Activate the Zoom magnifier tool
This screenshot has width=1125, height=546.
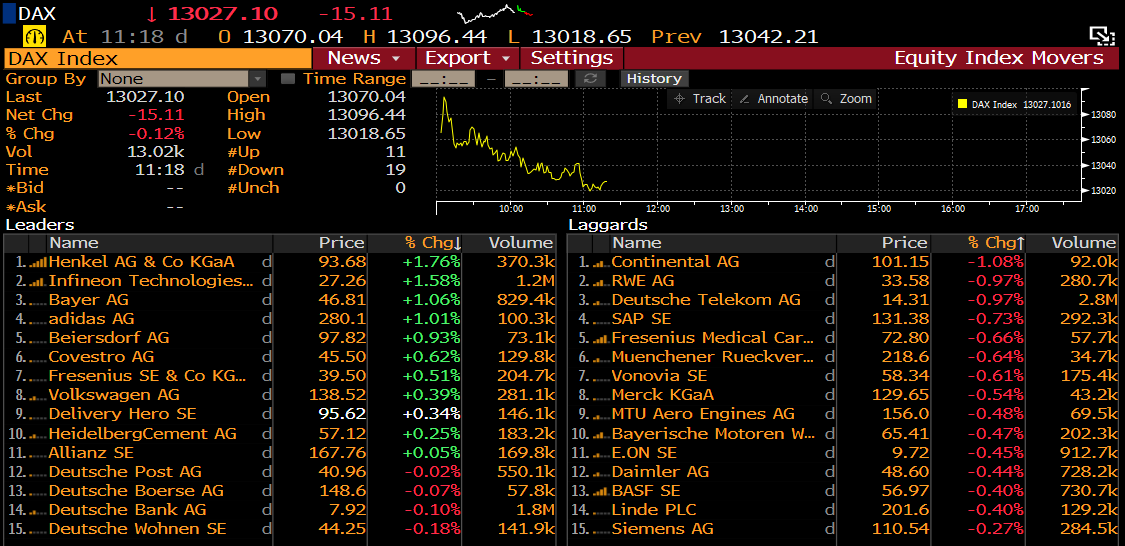846,98
